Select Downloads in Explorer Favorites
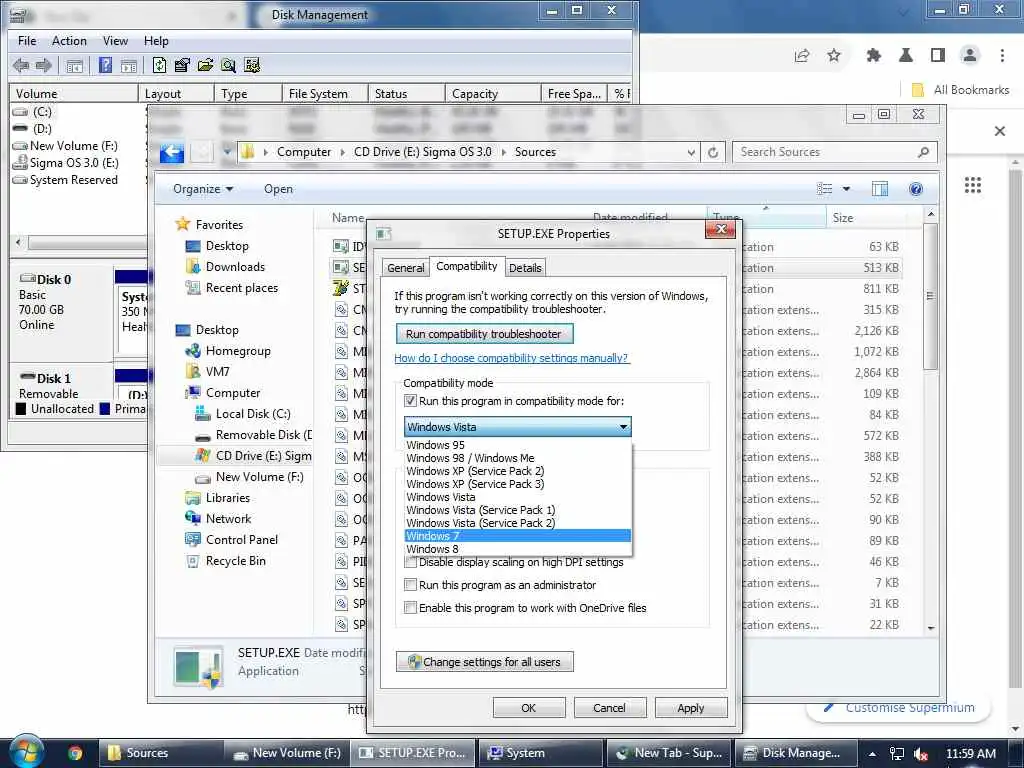This screenshot has width=1024, height=768. 226,267
